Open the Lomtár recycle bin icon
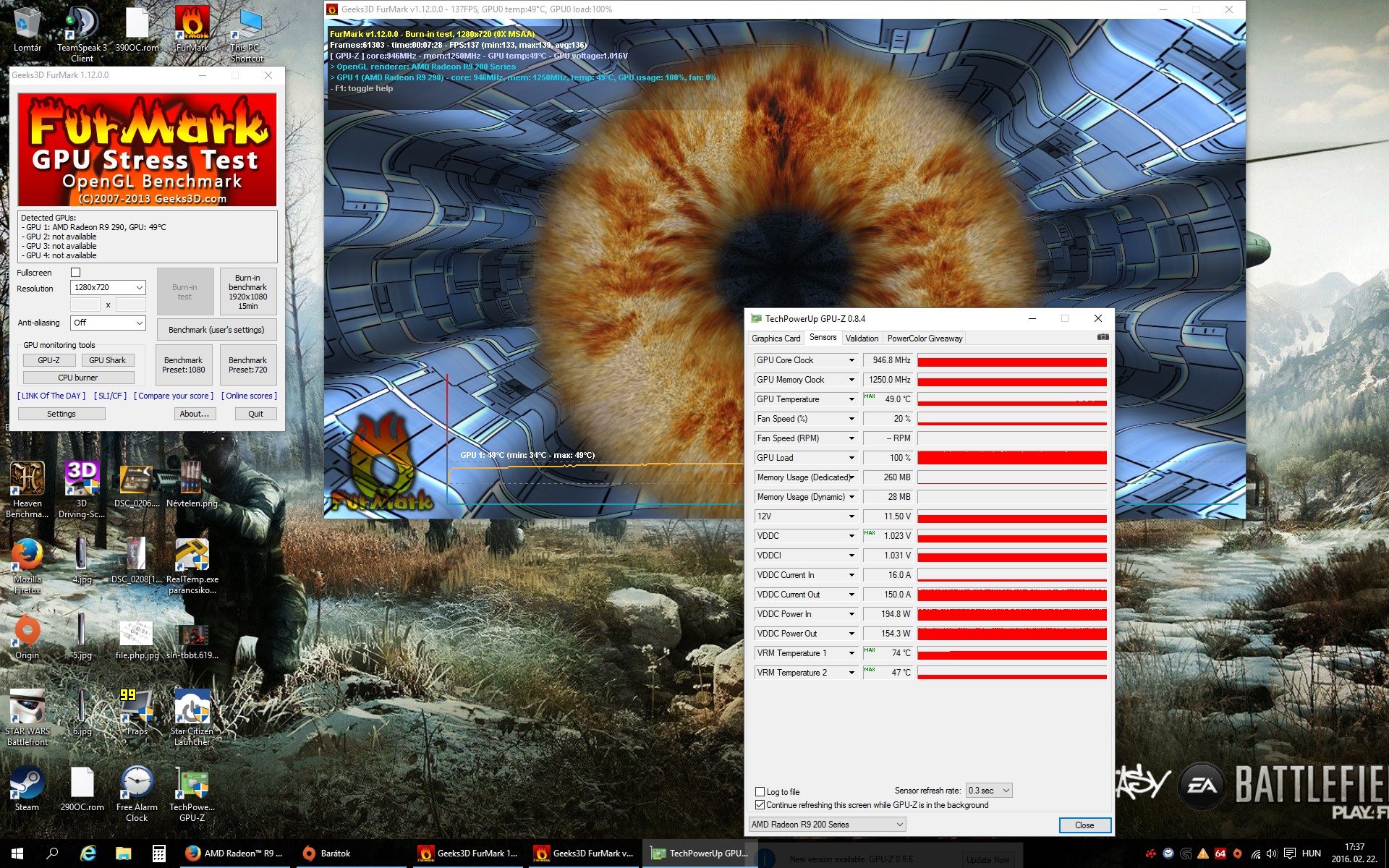The height and width of the screenshot is (868, 1389). (27, 30)
